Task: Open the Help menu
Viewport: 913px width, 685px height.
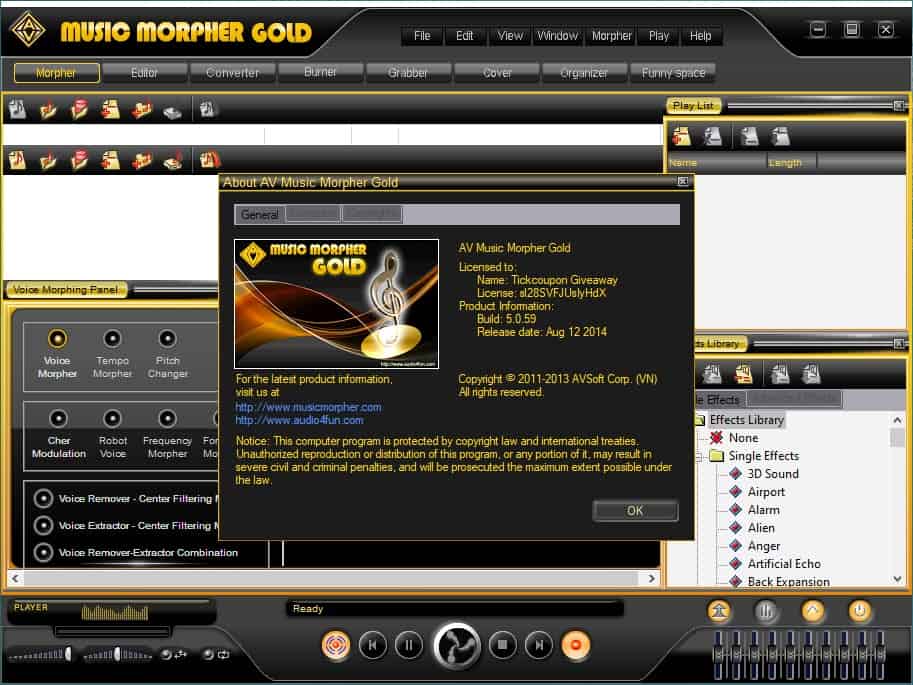Action: click(x=700, y=36)
